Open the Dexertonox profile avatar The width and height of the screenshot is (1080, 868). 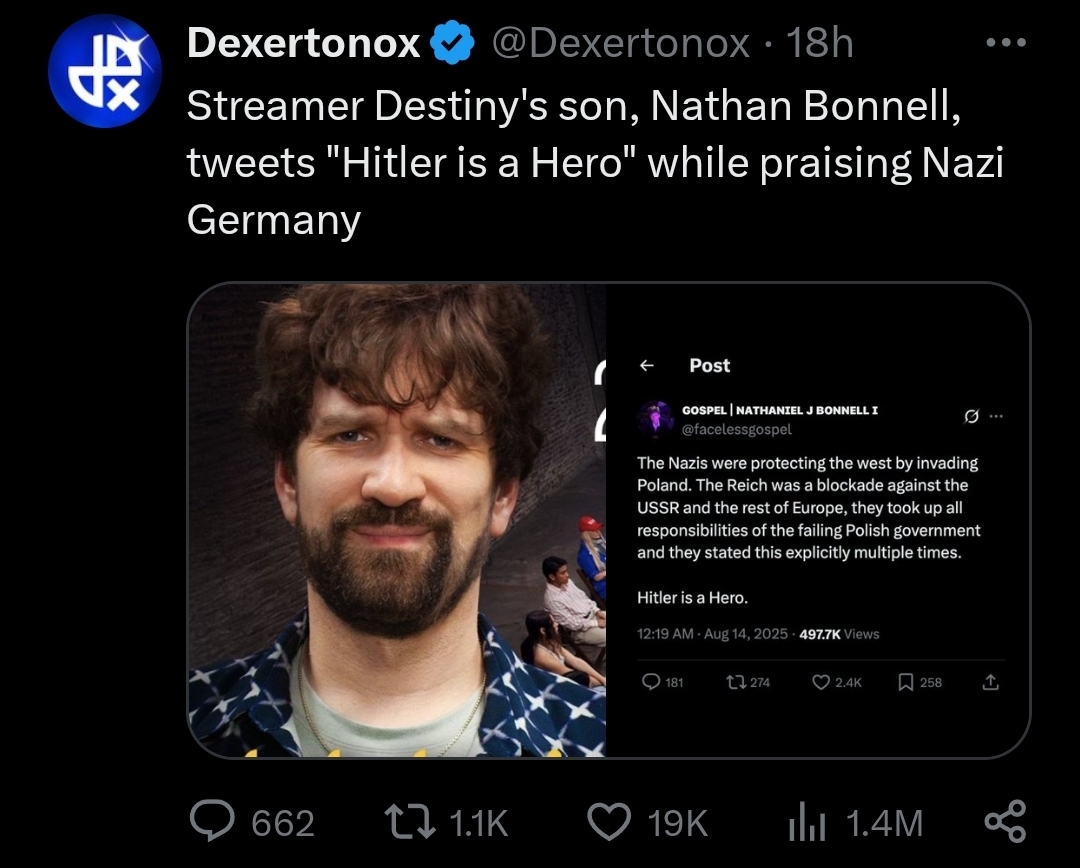(105, 72)
